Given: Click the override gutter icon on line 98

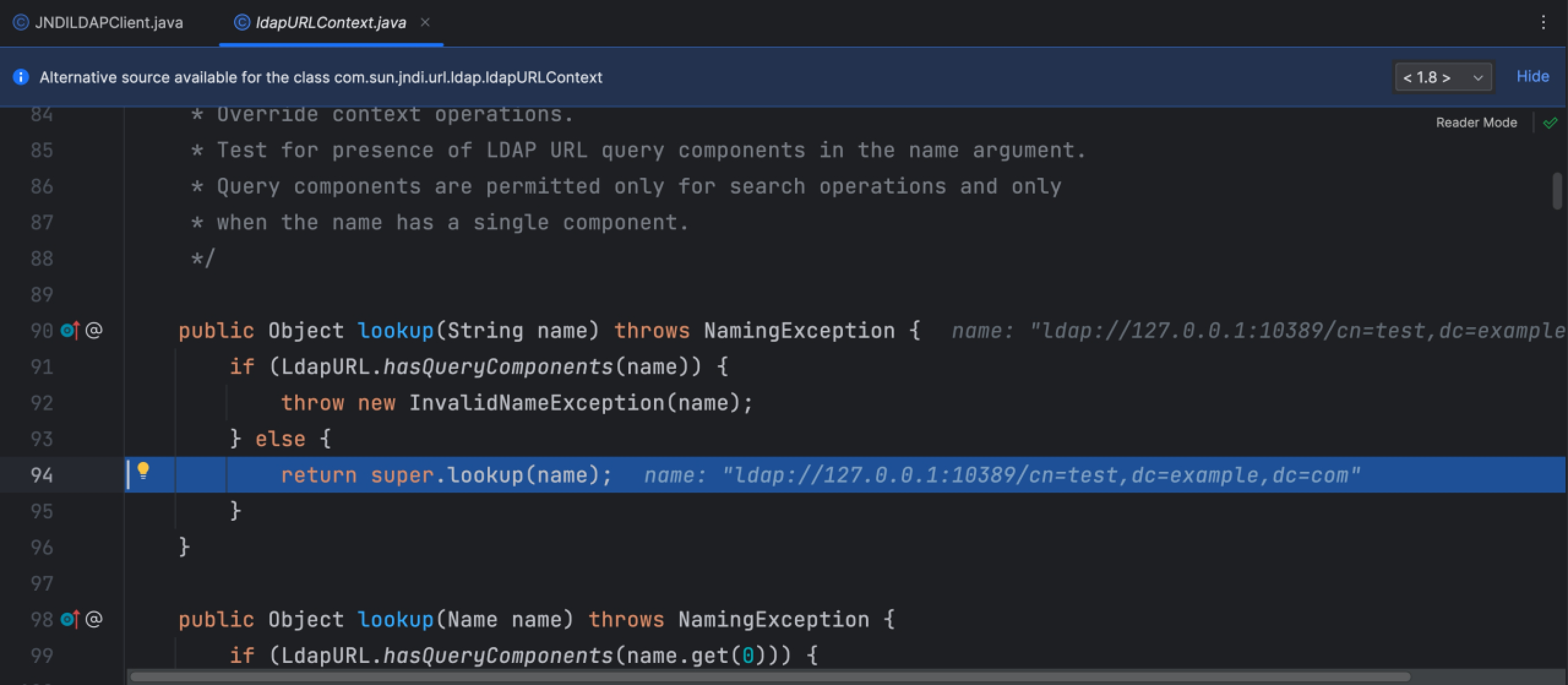Looking at the screenshot, I should click(x=70, y=619).
